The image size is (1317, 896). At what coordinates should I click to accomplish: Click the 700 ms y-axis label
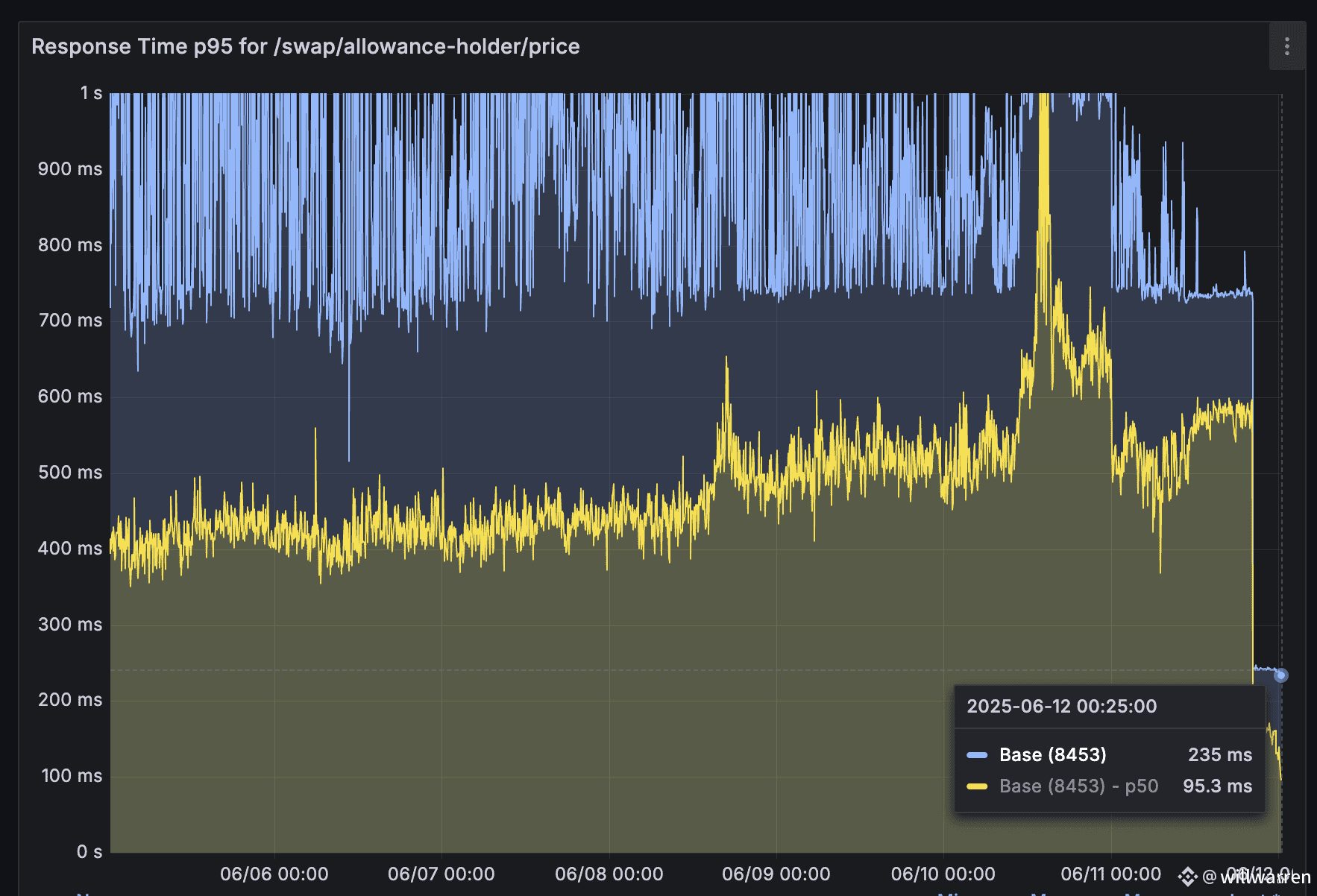[x=70, y=321]
